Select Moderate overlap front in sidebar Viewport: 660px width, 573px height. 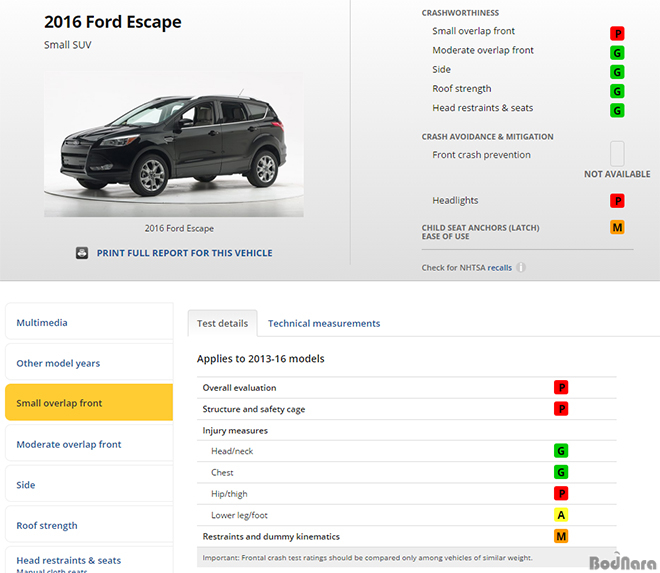coord(89,443)
